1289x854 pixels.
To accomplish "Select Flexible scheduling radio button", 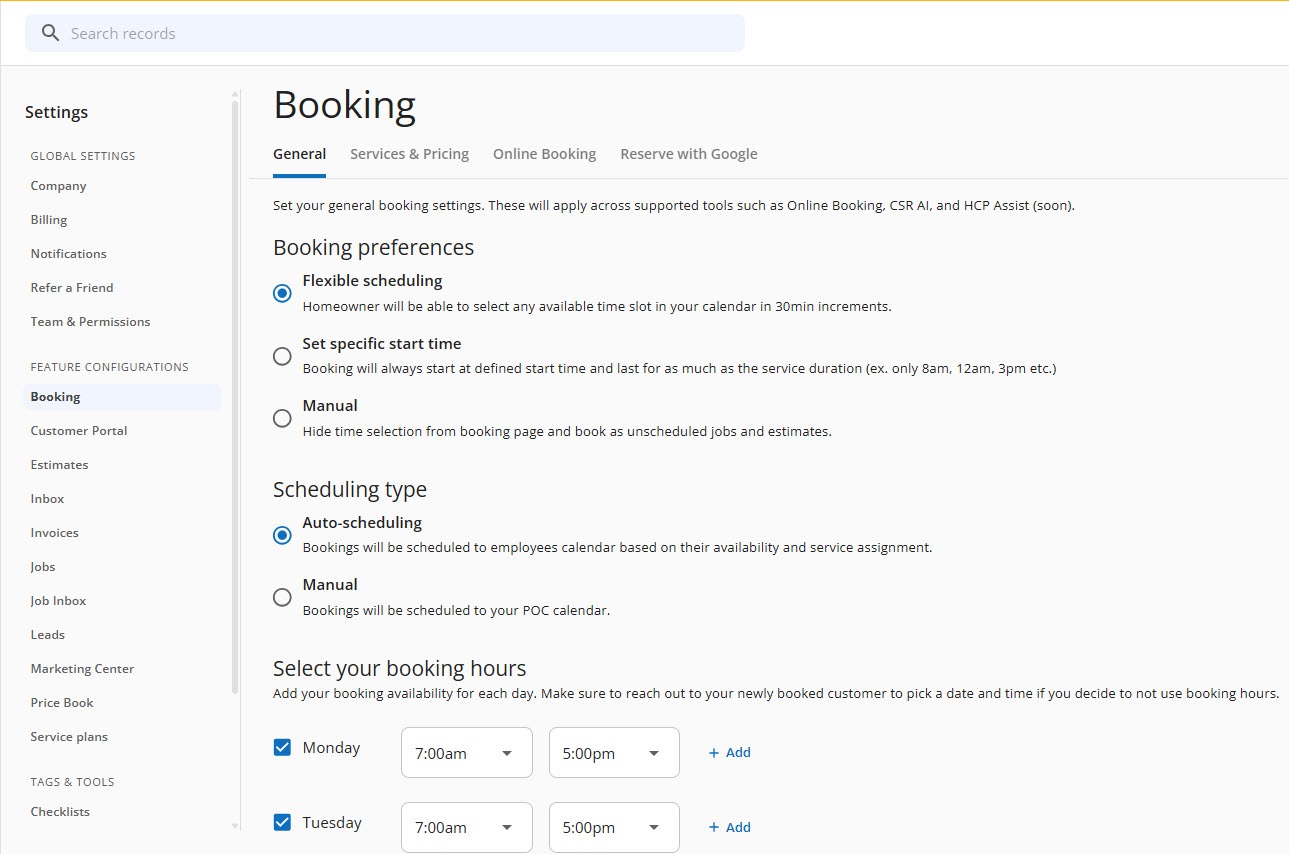I will tap(282, 293).
